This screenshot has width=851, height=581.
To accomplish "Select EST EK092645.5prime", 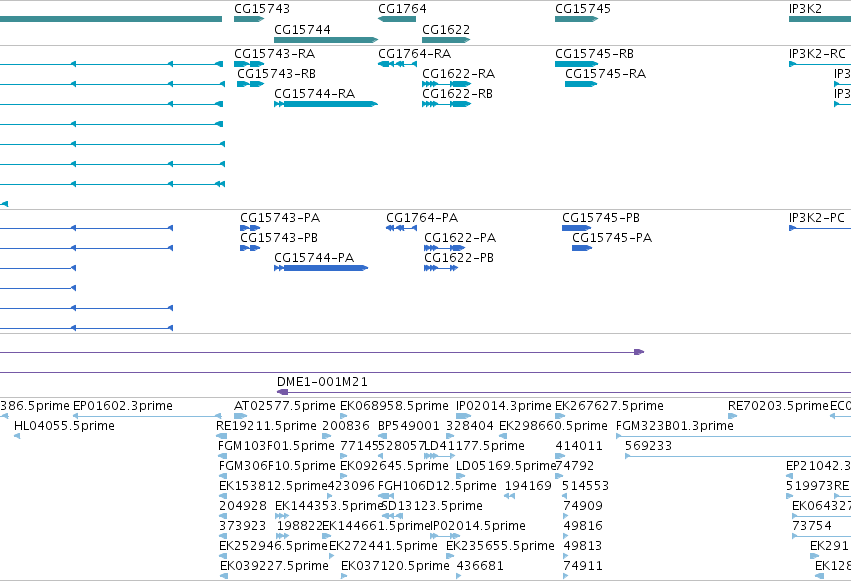I will click(344, 476).
